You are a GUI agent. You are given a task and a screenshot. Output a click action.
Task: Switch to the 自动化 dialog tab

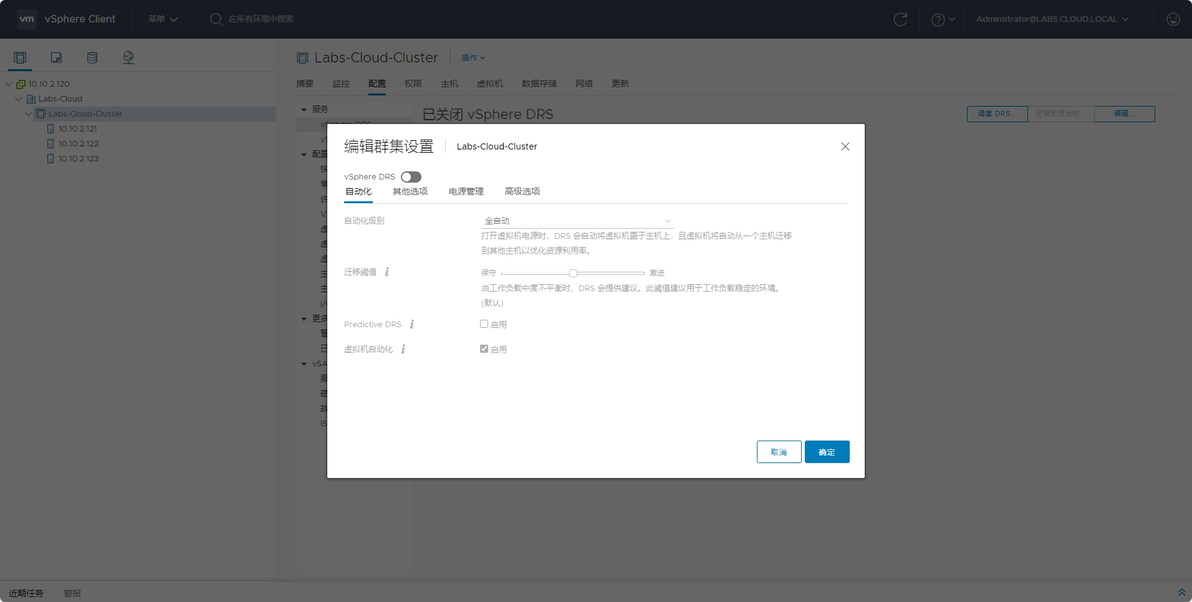click(358, 192)
